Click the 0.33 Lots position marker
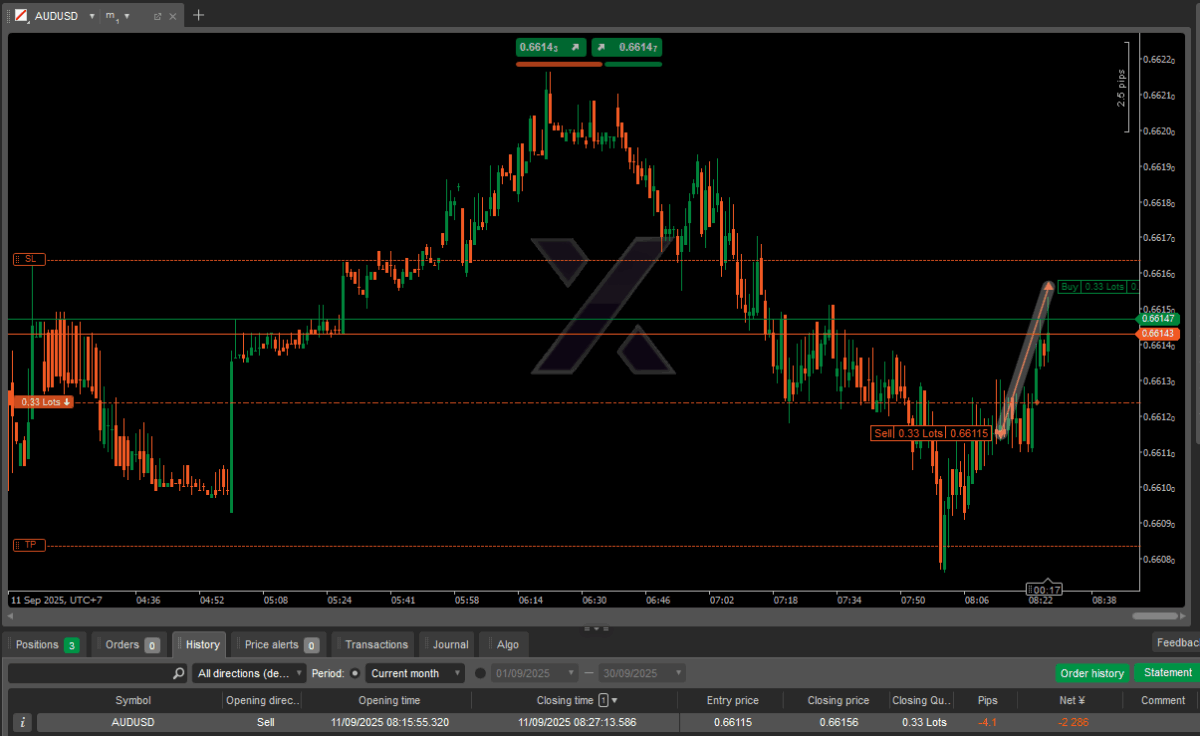The width and height of the screenshot is (1200, 736). [x=40, y=402]
